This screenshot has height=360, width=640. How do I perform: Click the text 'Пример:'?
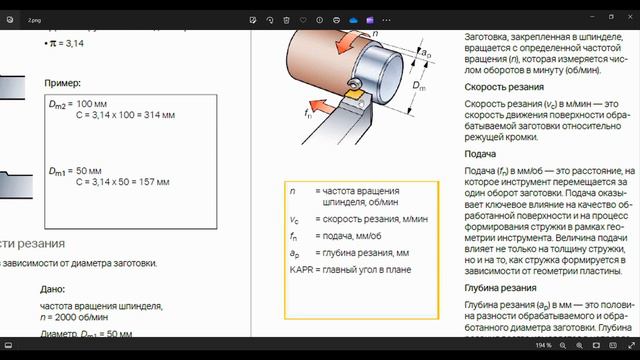click(62, 83)
